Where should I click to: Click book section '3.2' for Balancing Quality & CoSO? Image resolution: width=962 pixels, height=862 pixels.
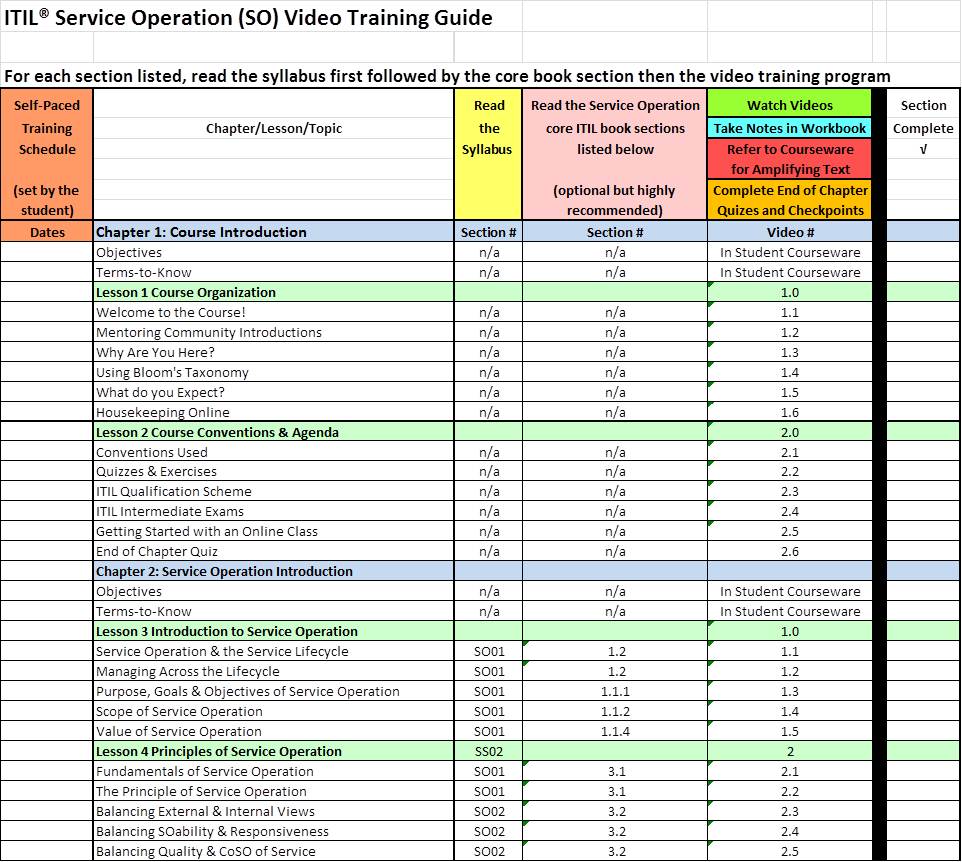pyautogui.click(x=615, y=851)
